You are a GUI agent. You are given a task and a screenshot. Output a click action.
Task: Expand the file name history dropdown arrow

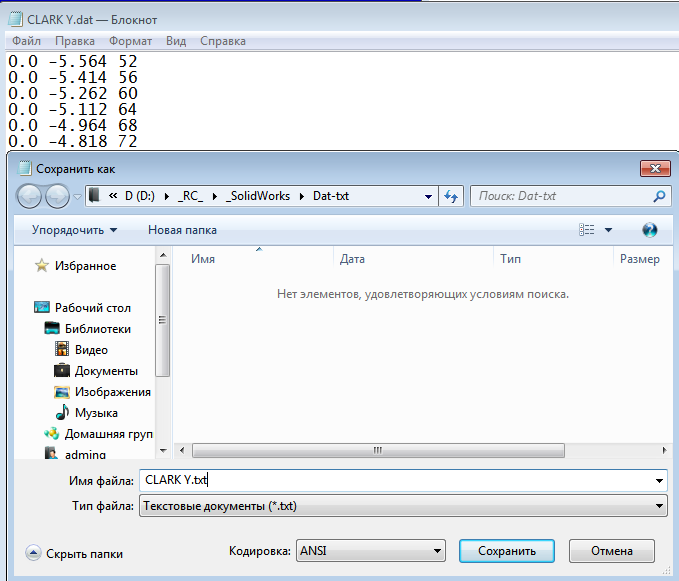(659, 481)
